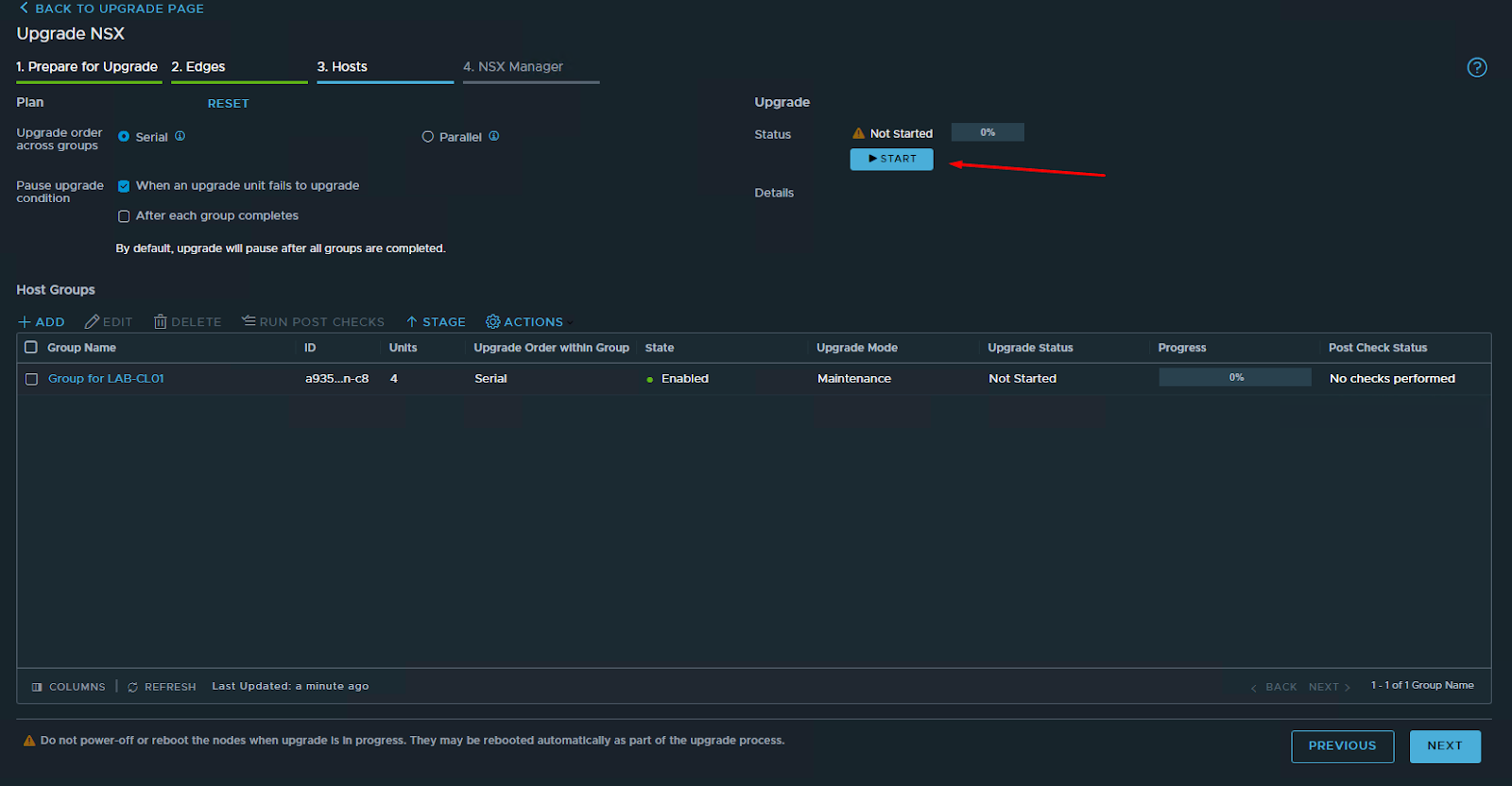
Task: Click the overall upgrade 0% progress bar
Action: click(x=988, y=132)
